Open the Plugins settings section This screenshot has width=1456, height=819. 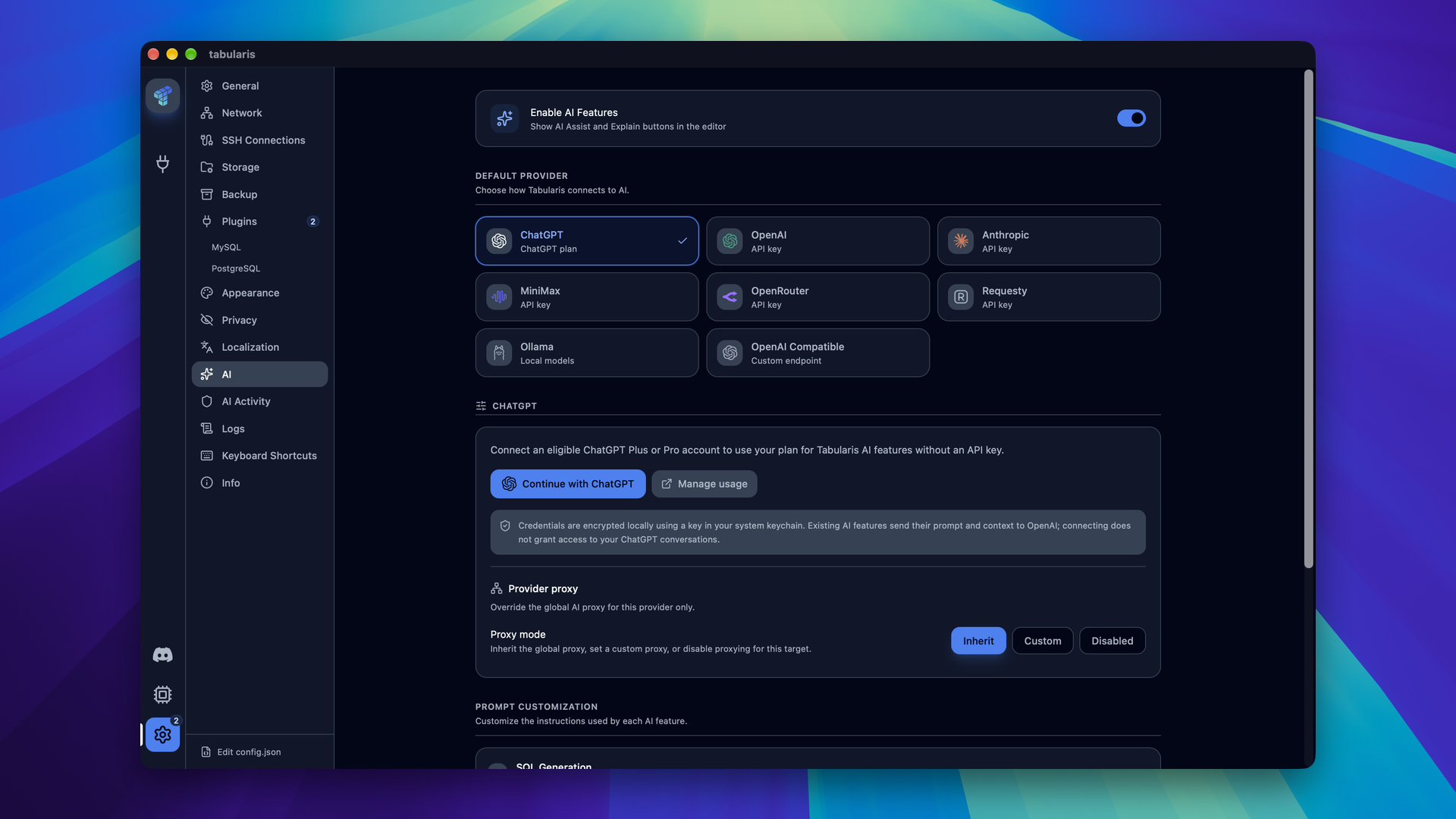click(259, 221)
